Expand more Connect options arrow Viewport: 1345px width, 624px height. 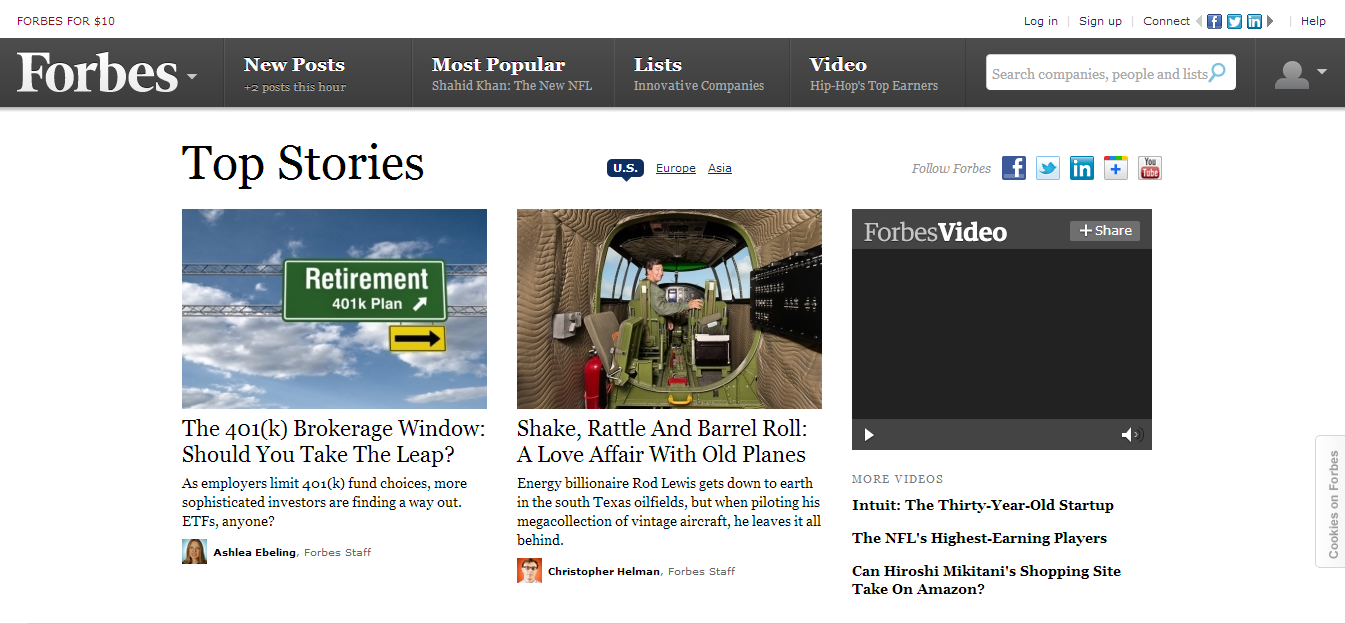(1270, 21)
